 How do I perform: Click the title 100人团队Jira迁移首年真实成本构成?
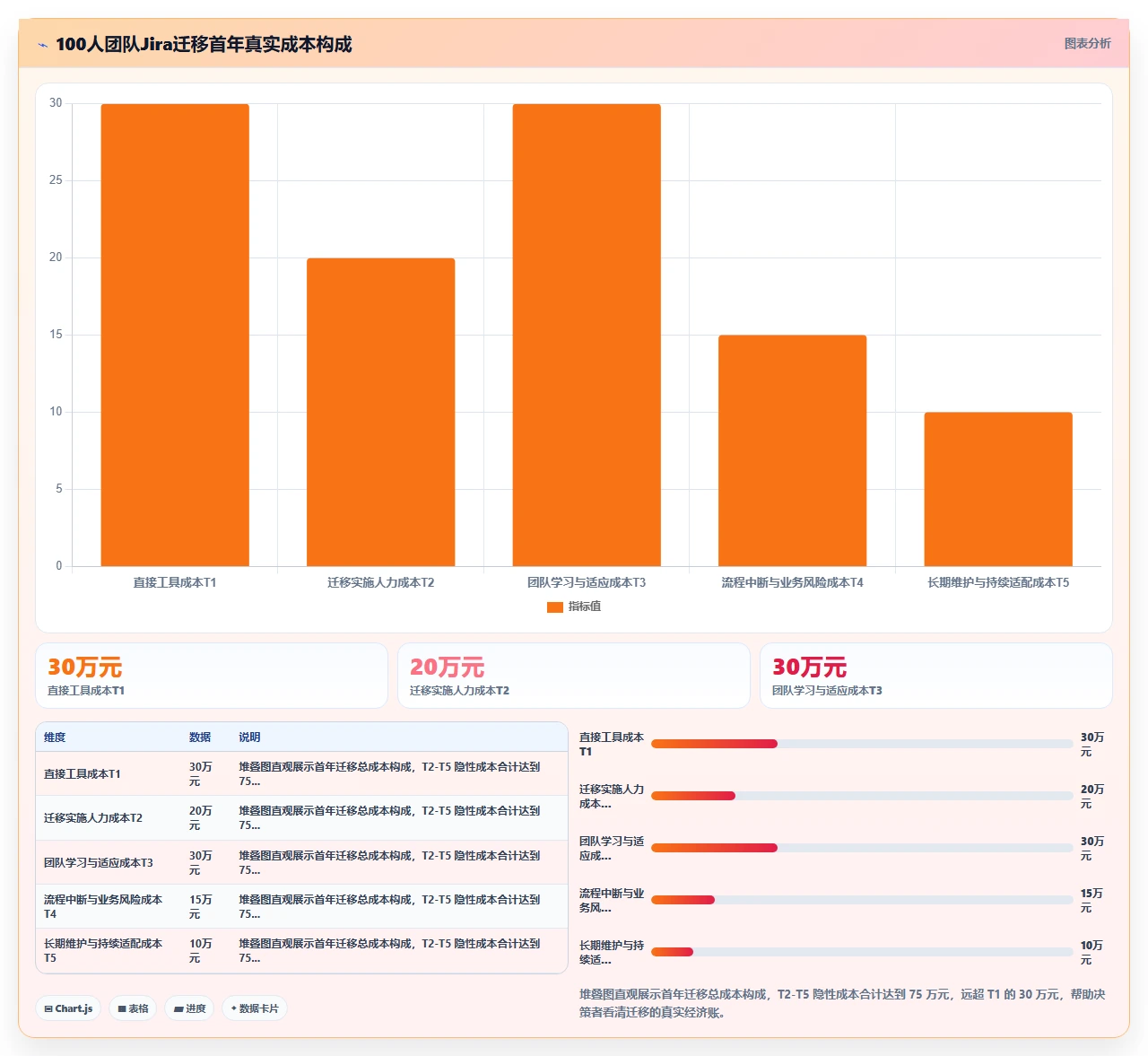click(204, 44)
